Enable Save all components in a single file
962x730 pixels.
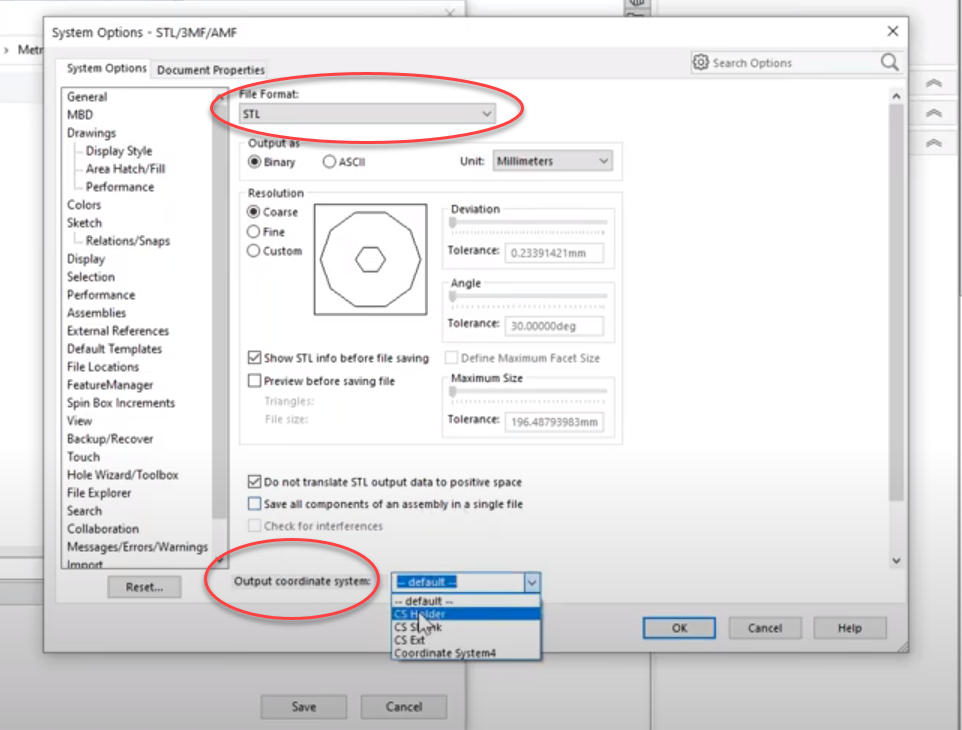(x=254, y=505)
